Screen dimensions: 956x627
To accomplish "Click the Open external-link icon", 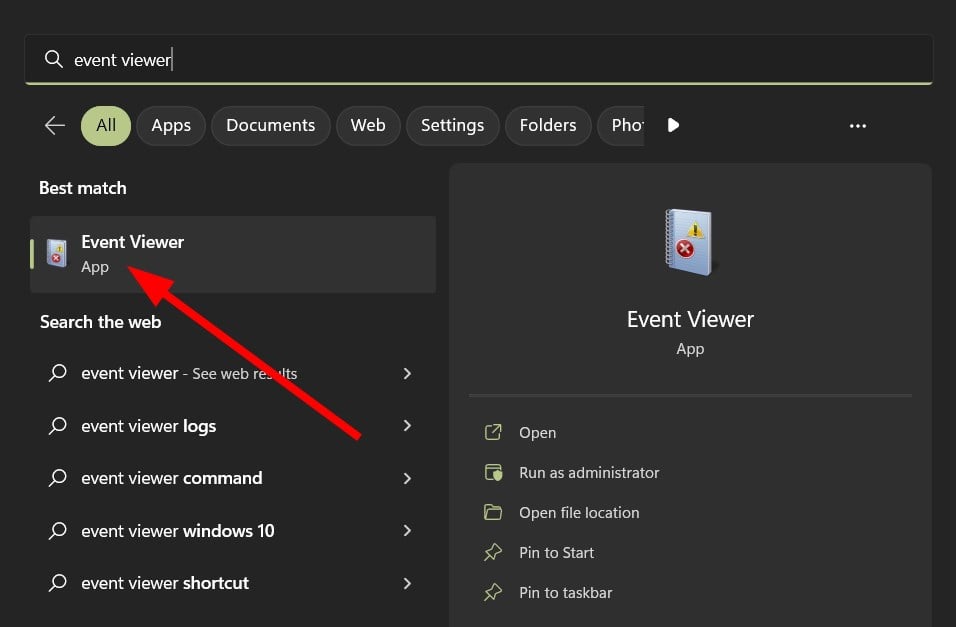I will pos(493,432).
